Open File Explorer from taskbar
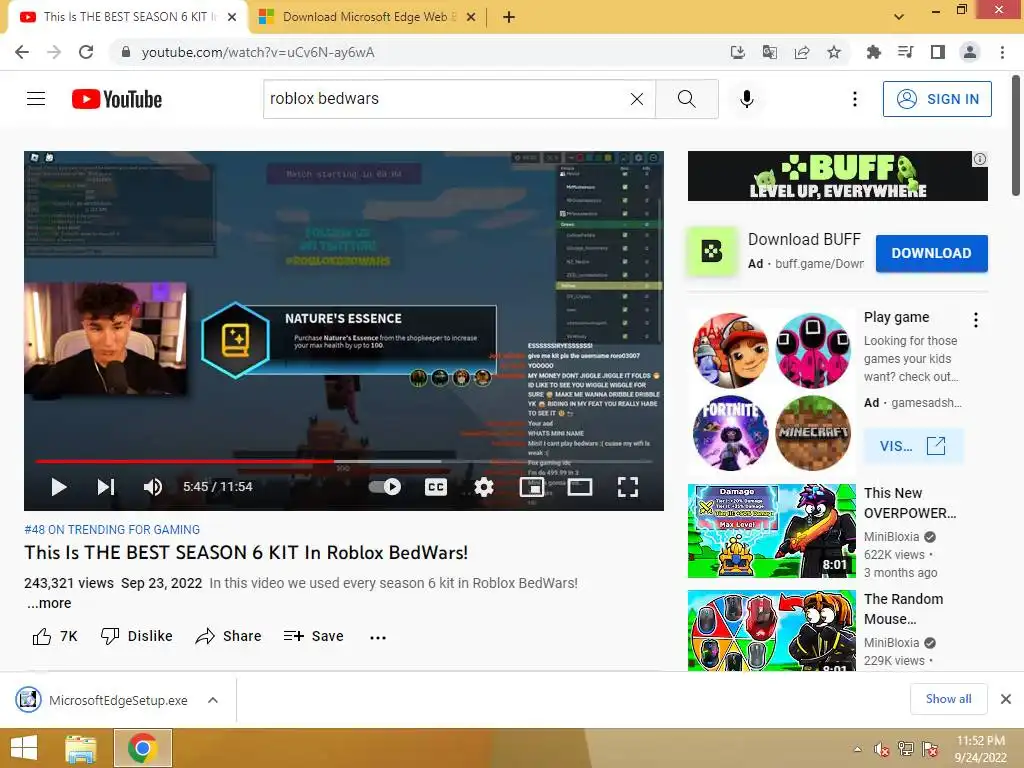This screenshot has width=1024, height=768. tap(81, 748)
